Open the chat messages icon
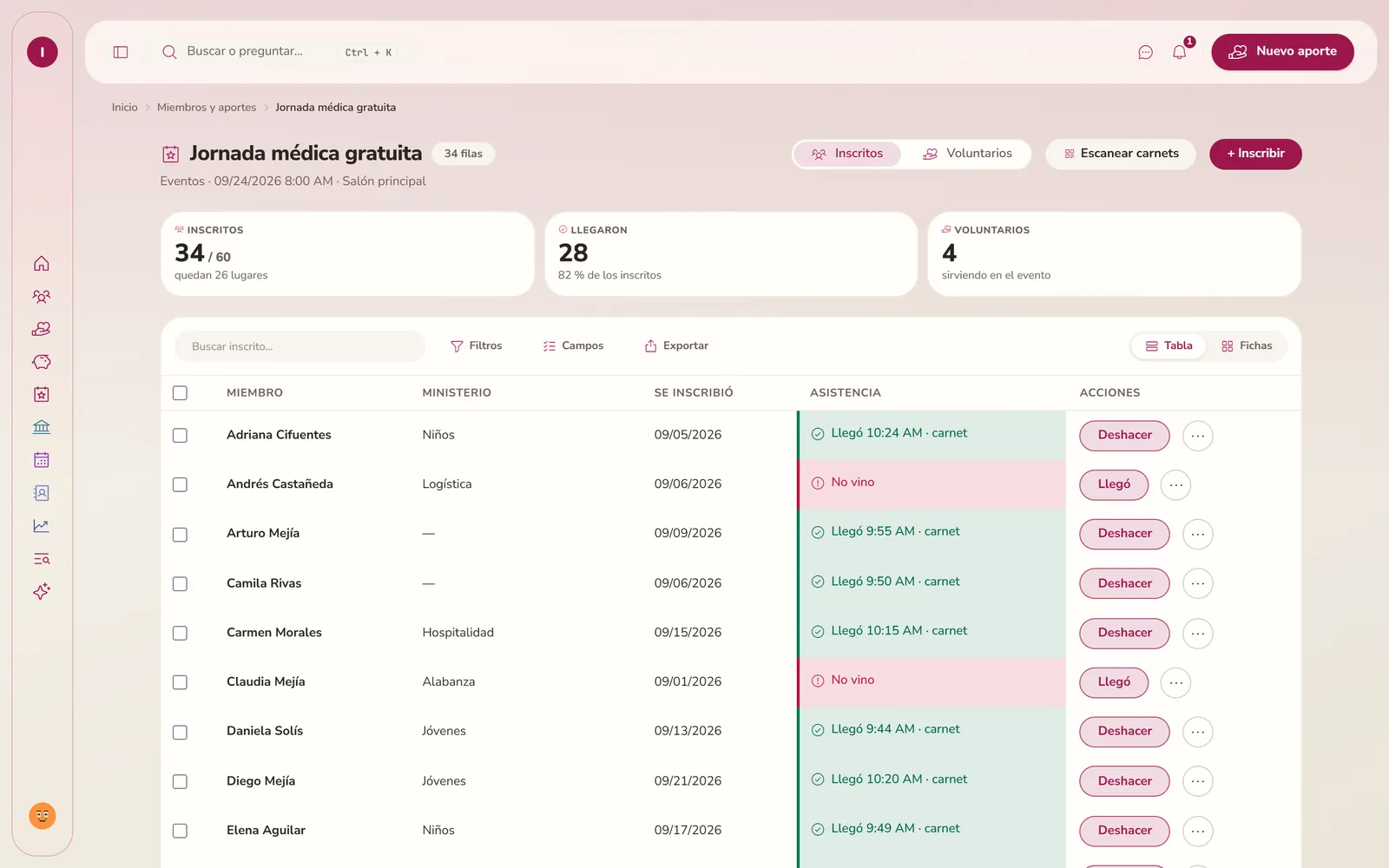 pyautogui.click(x=1145, y=52)
